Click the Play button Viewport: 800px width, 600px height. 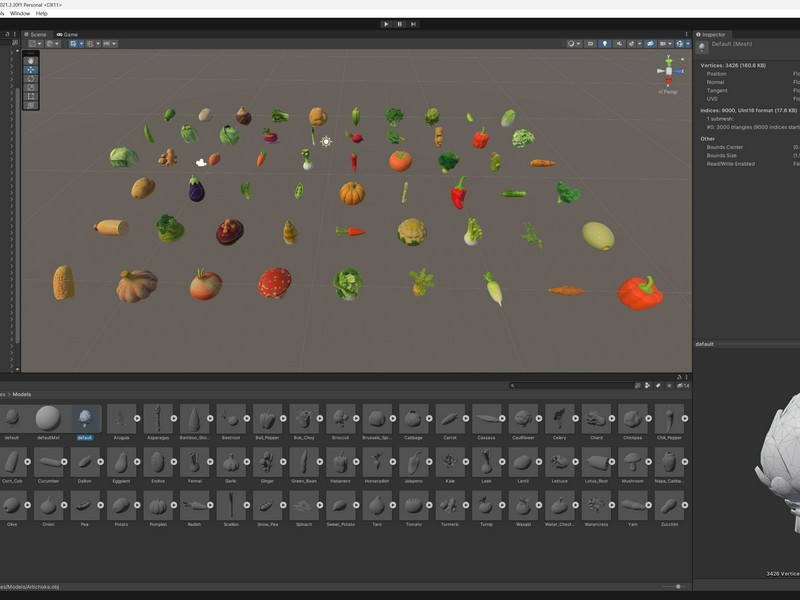click(386, 24)
